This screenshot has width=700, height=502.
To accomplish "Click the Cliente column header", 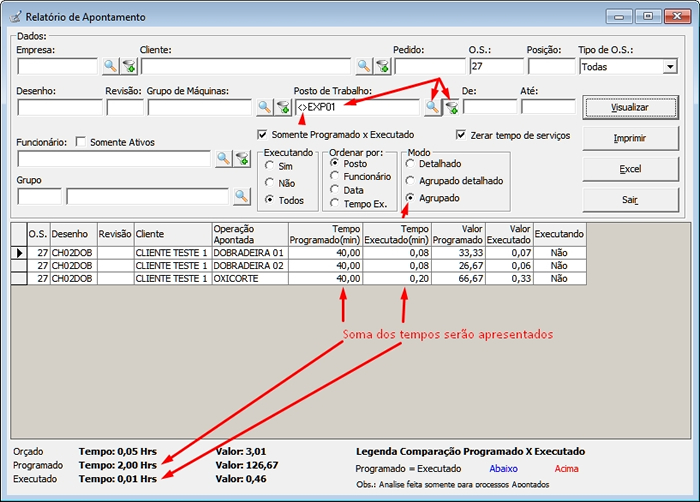I will click(173, 234).
